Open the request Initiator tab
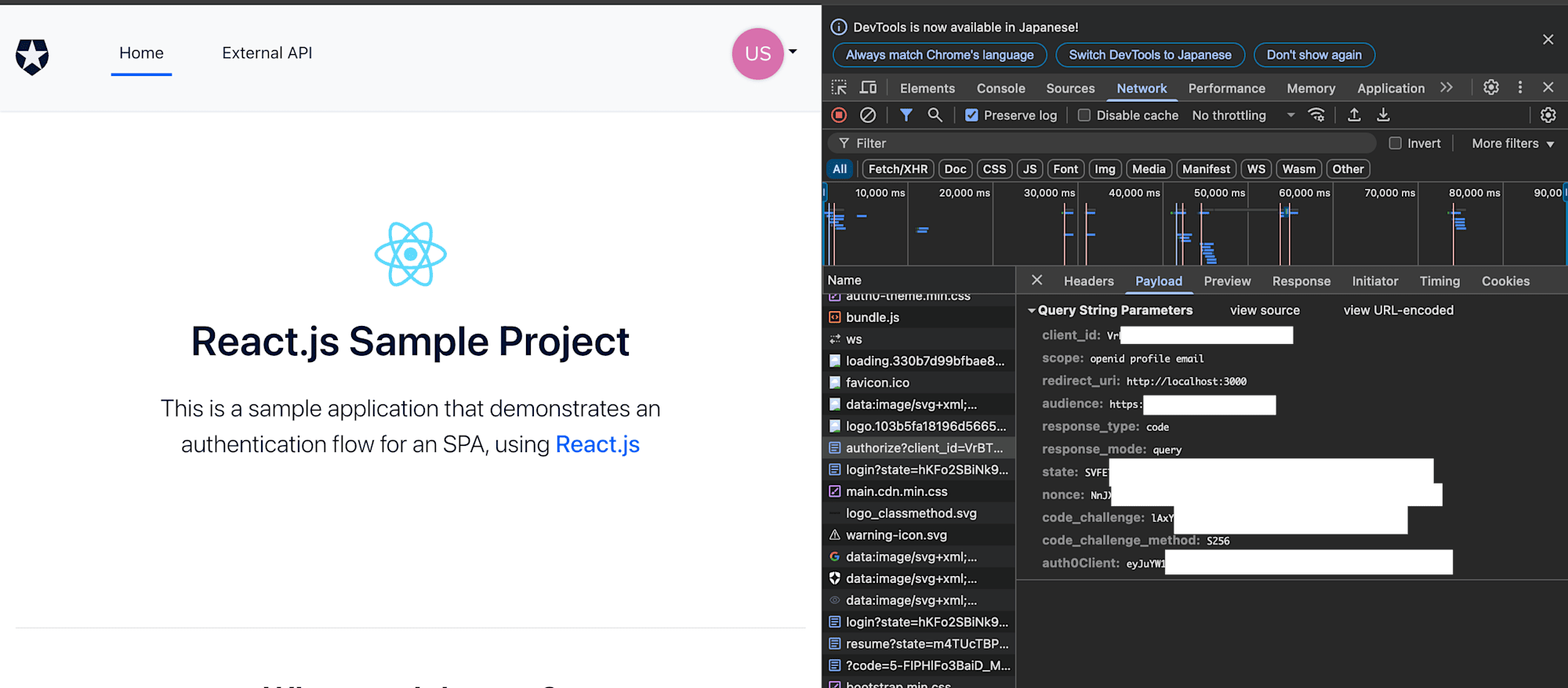1568x688 pixels. (1375, 281)
